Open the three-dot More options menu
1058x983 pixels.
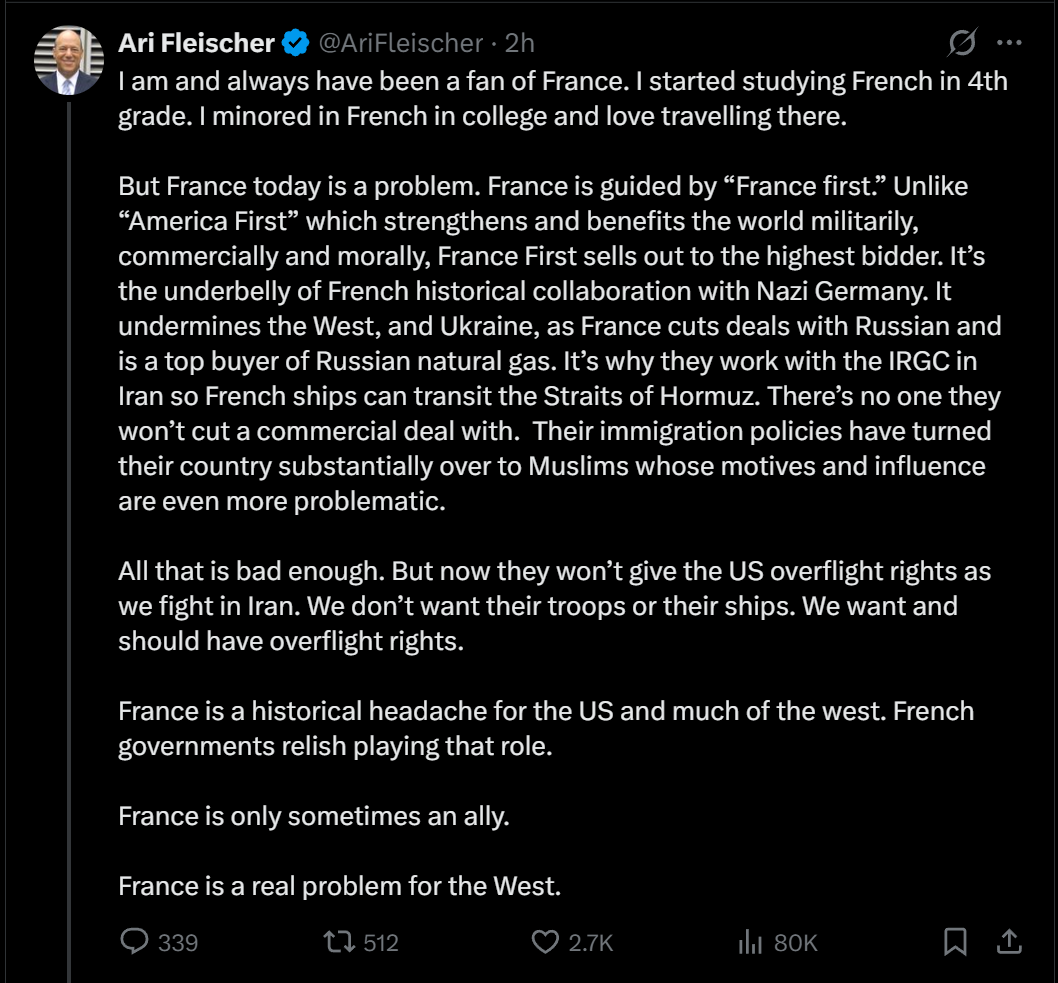[x=1009, y=43]
